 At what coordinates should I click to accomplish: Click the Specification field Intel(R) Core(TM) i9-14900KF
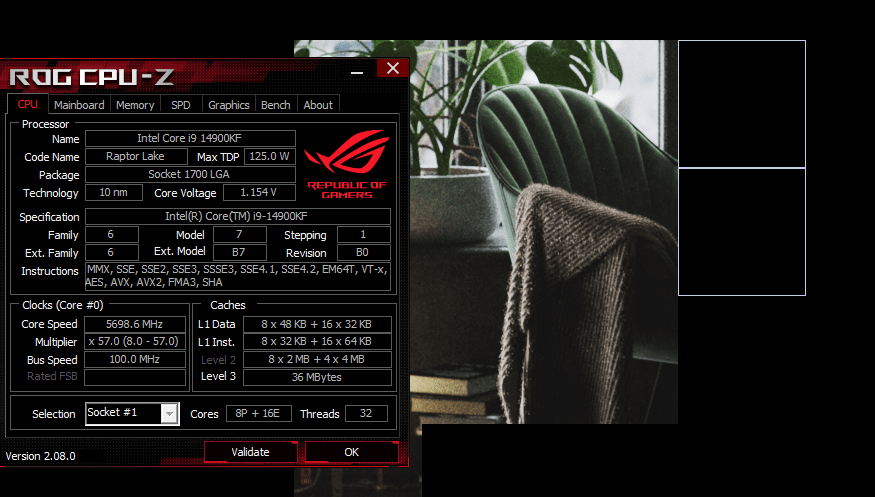click(x=237, y=216)
